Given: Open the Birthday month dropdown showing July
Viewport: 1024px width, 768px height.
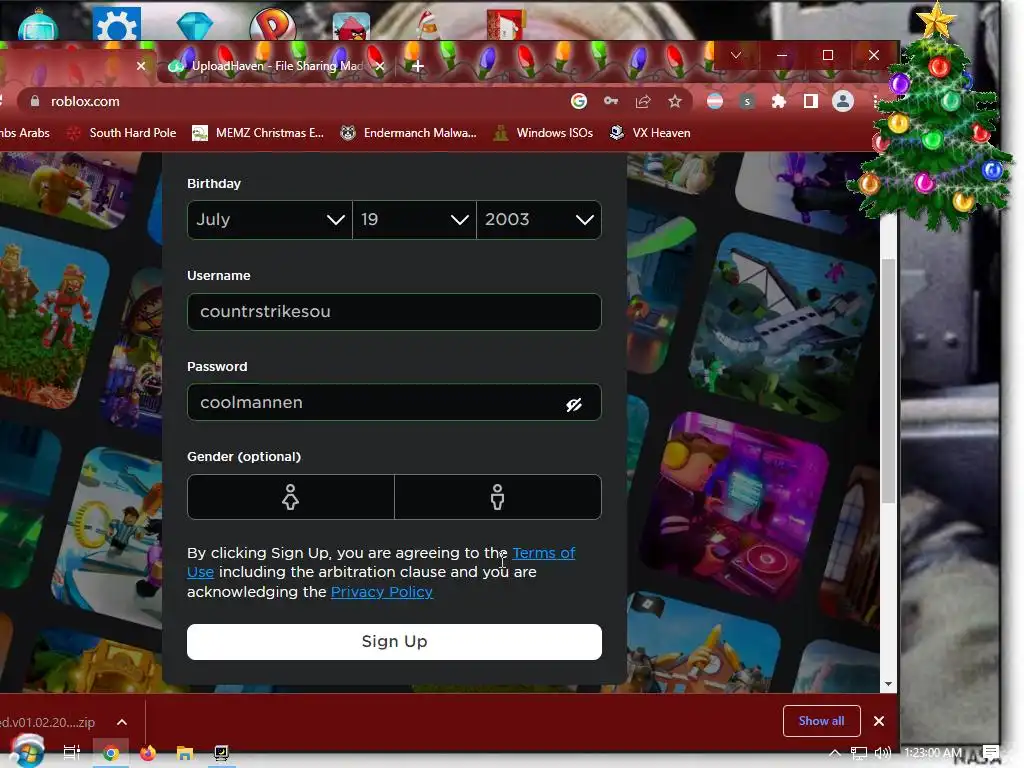Looking at the screenshot, I should click(x=270, y=219).
